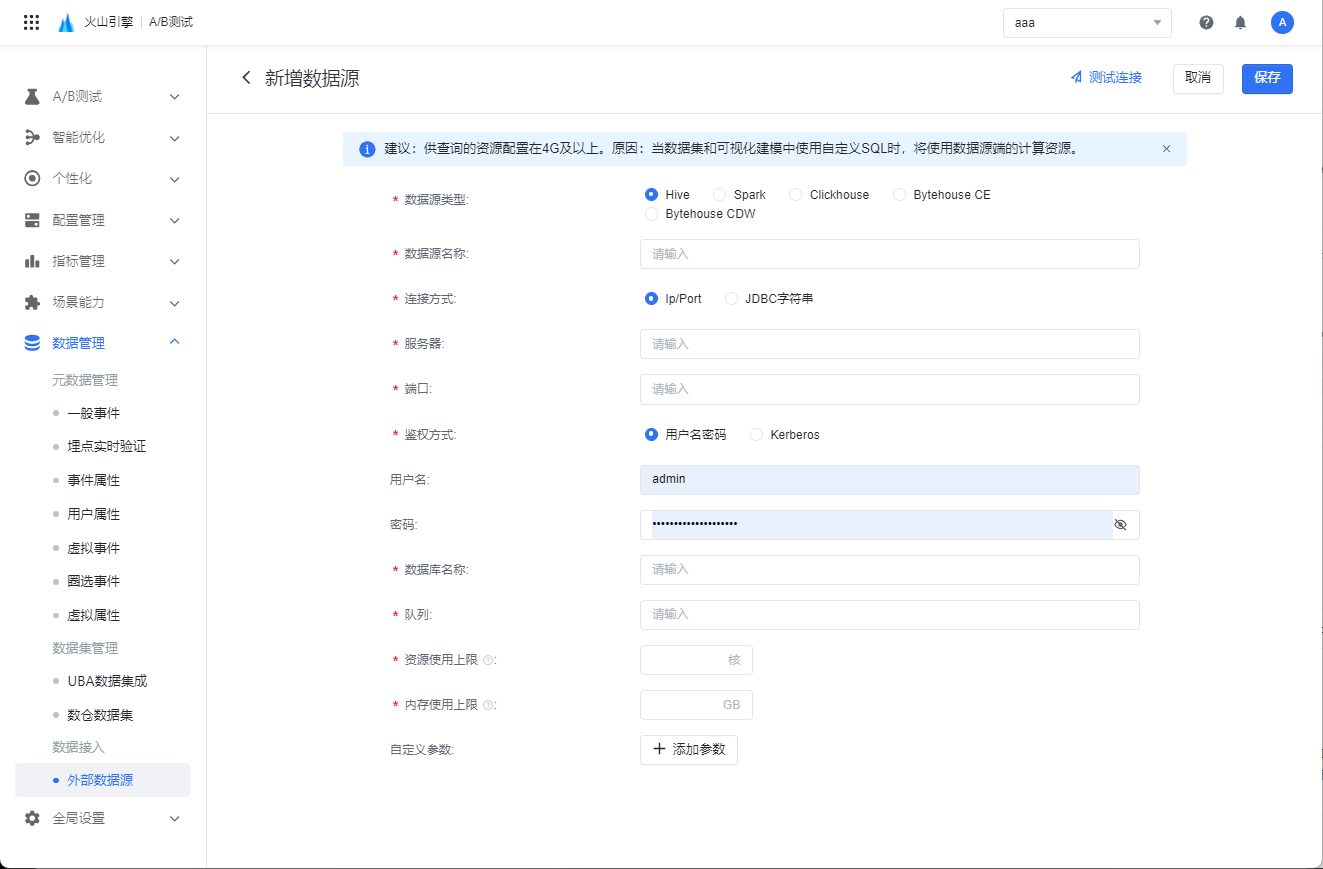Click the info icon in the suggestion banner
Screen dimensions: 1323x869
(367, 149)
